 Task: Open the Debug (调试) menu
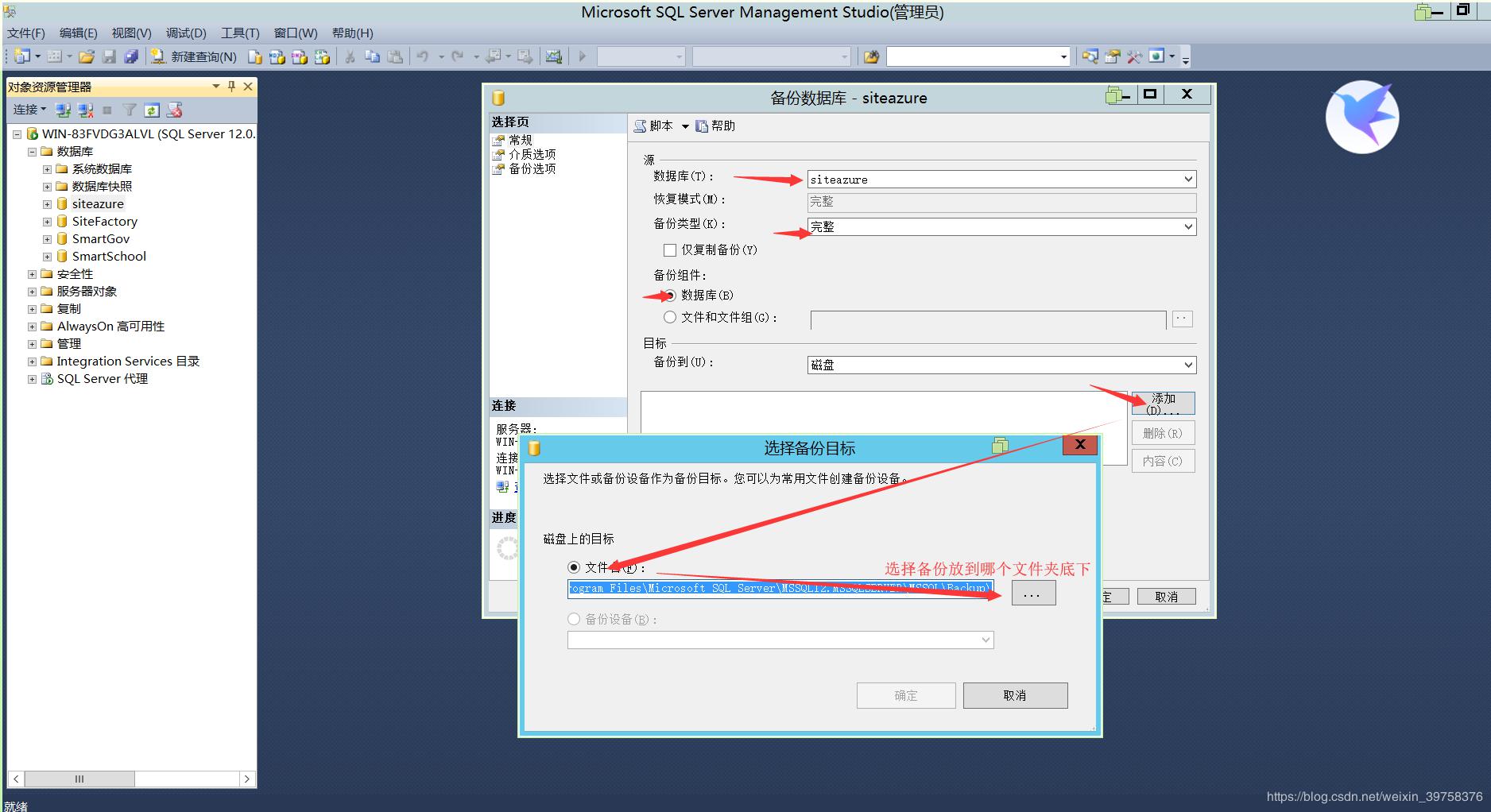186,33
